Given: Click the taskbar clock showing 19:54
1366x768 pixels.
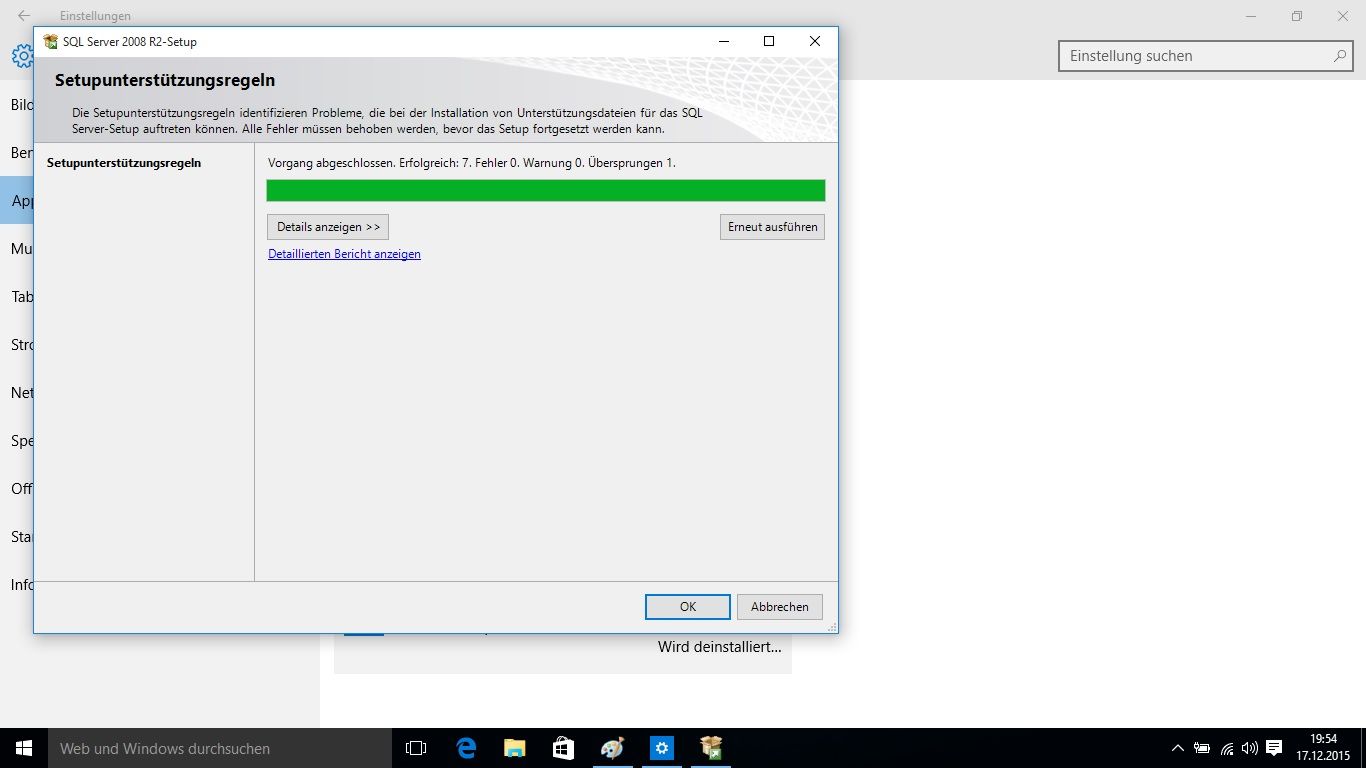Looking at the screenshot, I should tap(1323, 748).
